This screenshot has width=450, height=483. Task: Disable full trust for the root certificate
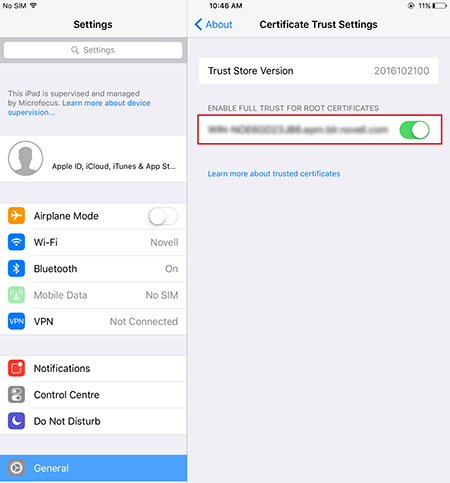415,130
